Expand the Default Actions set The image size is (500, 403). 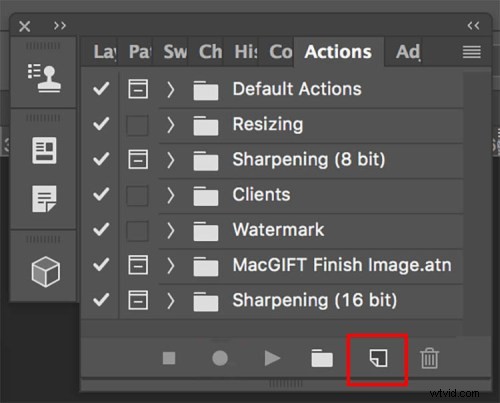(x=171, y=89)
